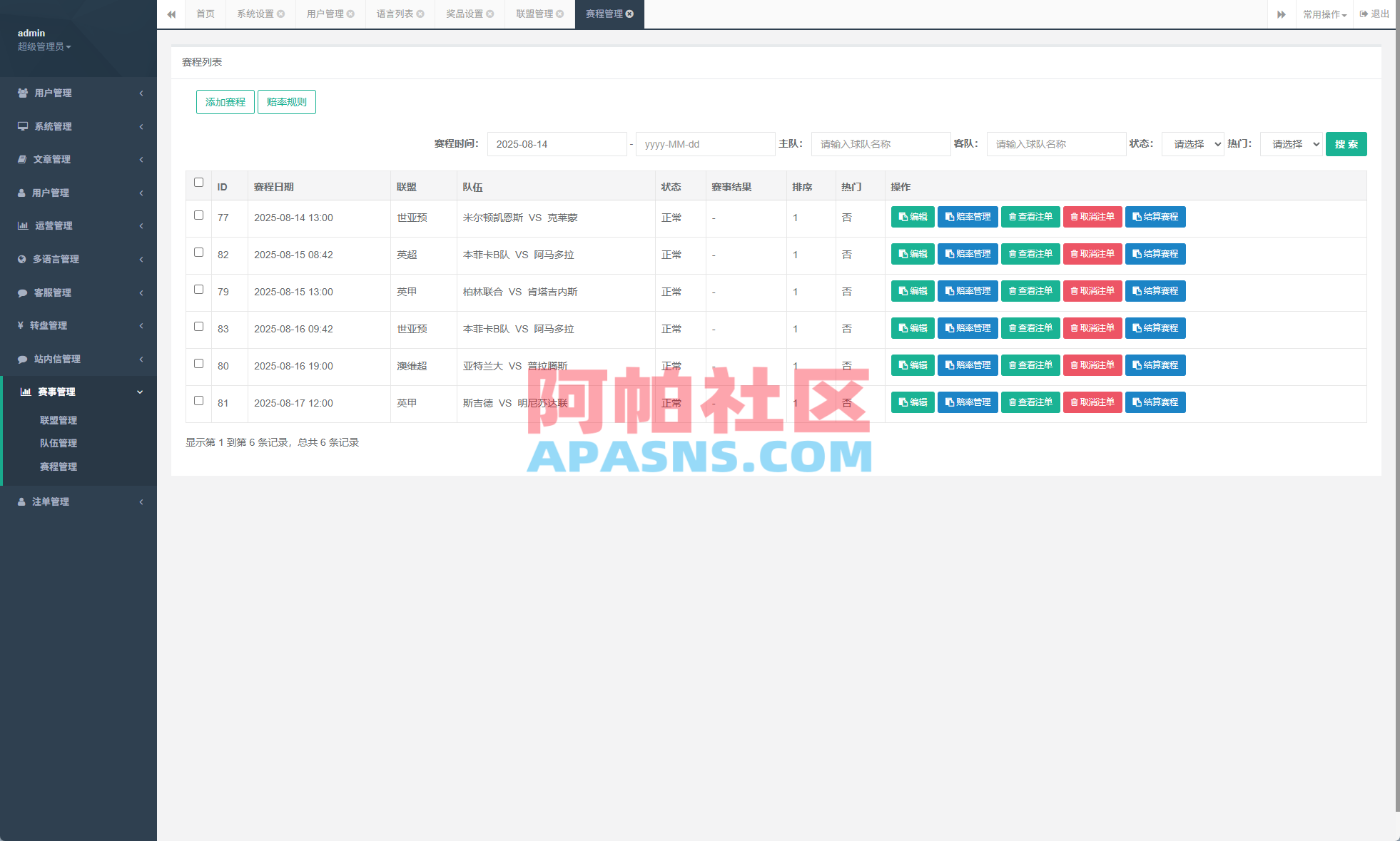Switch to the 联盟管理 tab
1400x841 pixels.
(x=534, y=14)
